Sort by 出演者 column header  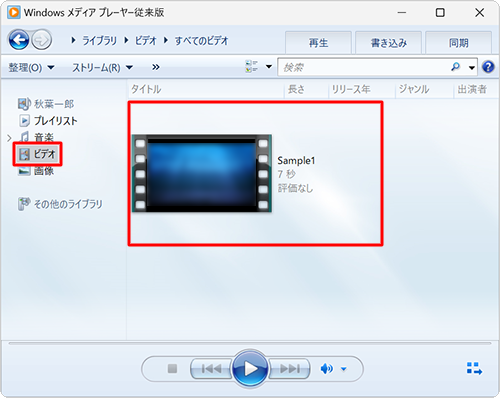476,89
